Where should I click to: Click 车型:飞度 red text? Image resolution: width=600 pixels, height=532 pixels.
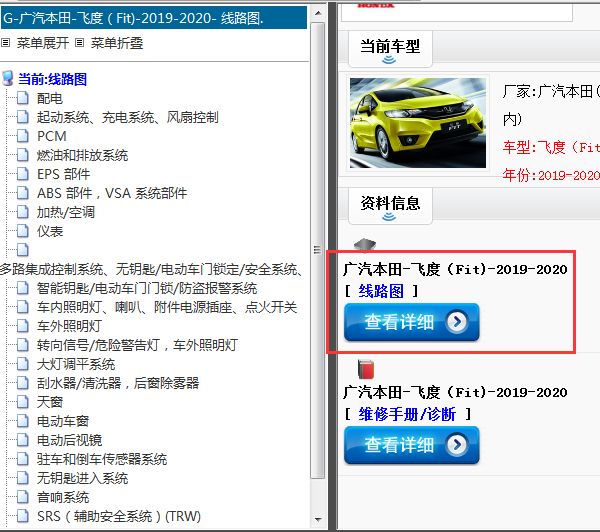tap(551, 147)
